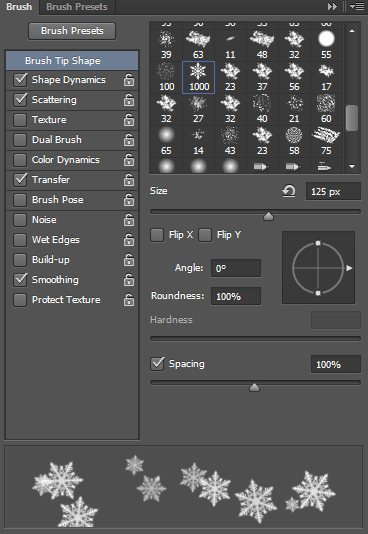
Task: Click the Brush Pose lock icon
Action: pyautogui.click(x=129, y=200)
